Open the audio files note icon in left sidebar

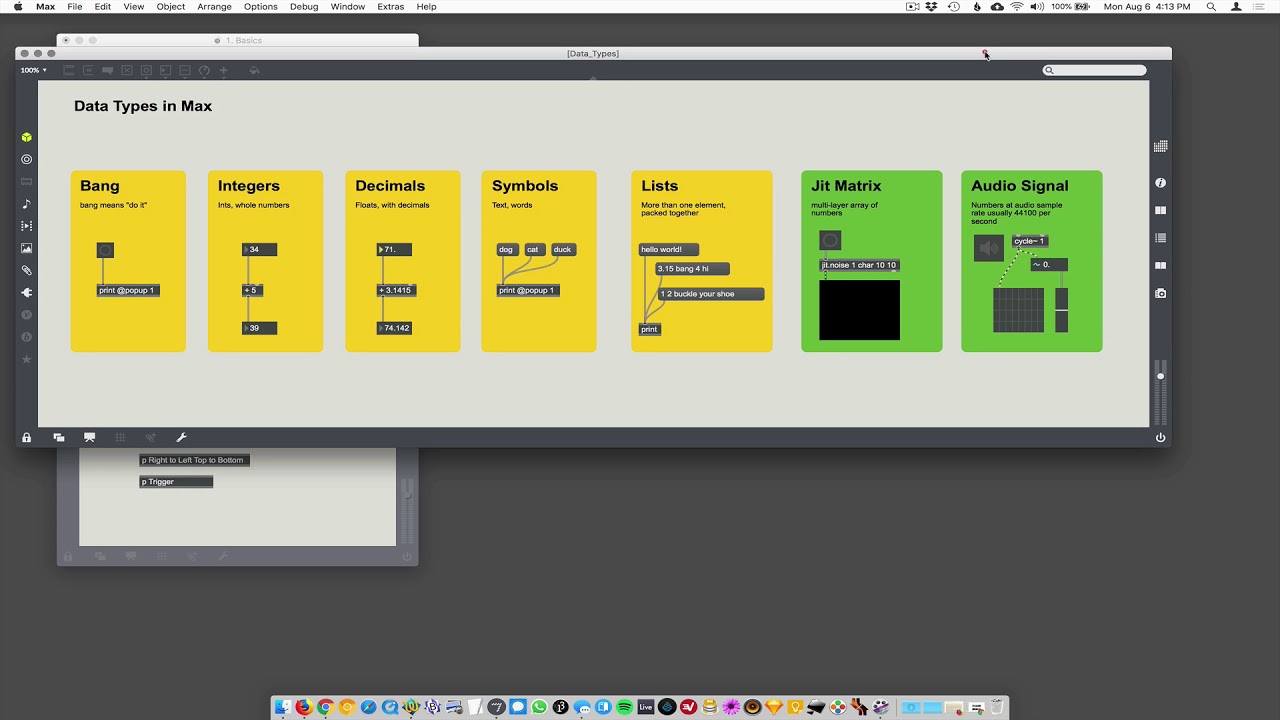point(27,204)
